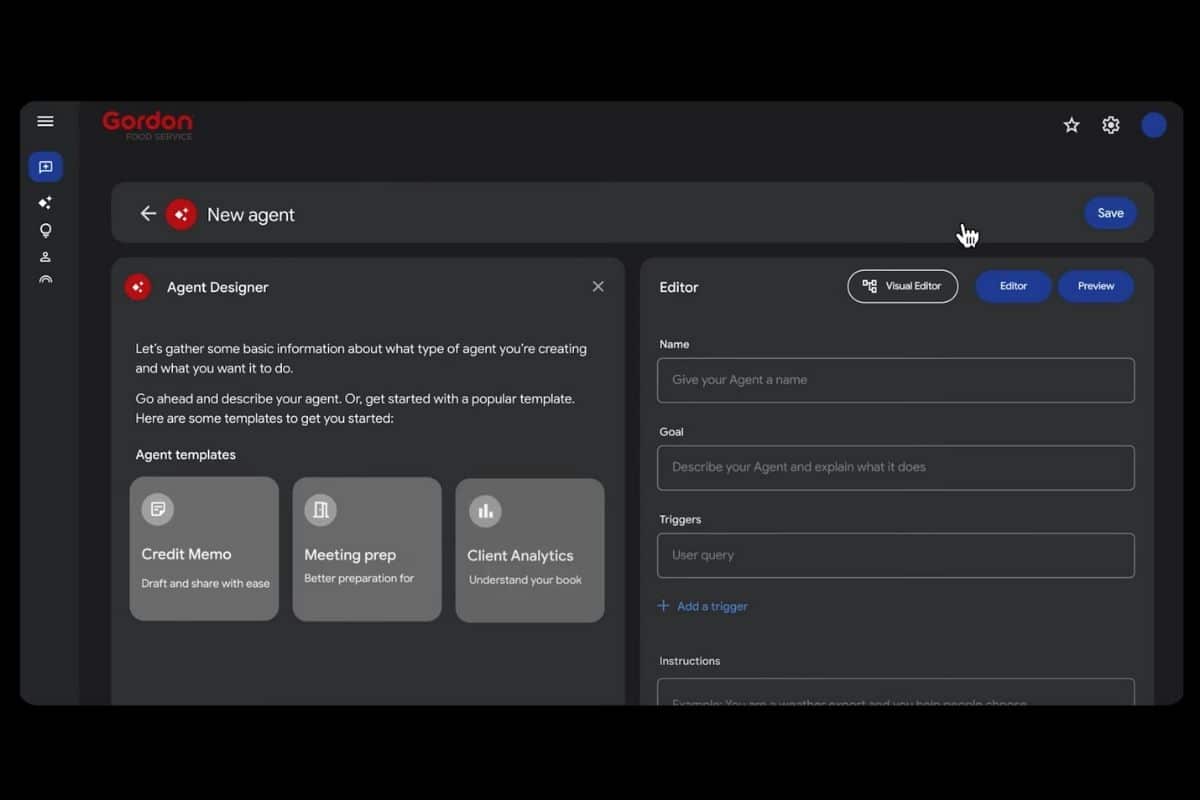Click the star favorites icon
This screenshot has width=1200, height=800.
1071,125
